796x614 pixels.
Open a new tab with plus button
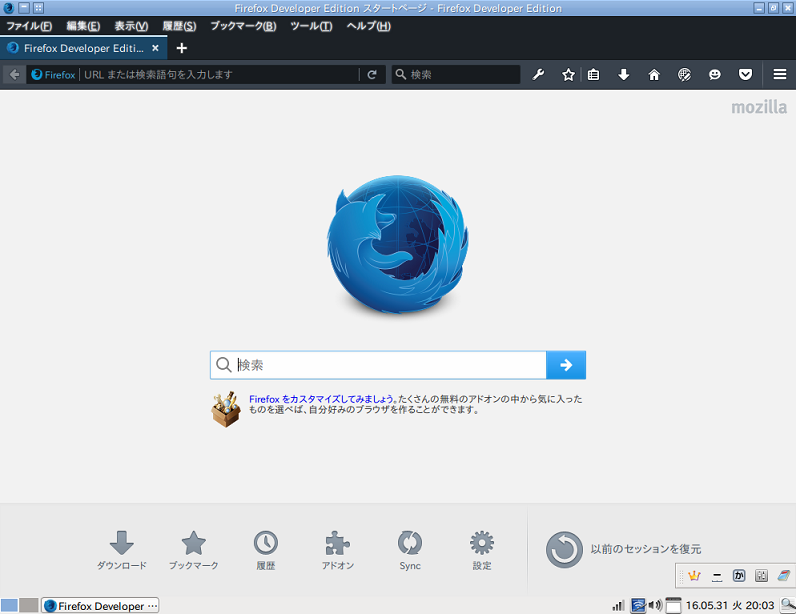pyautogui.click(x=181, y=48)
